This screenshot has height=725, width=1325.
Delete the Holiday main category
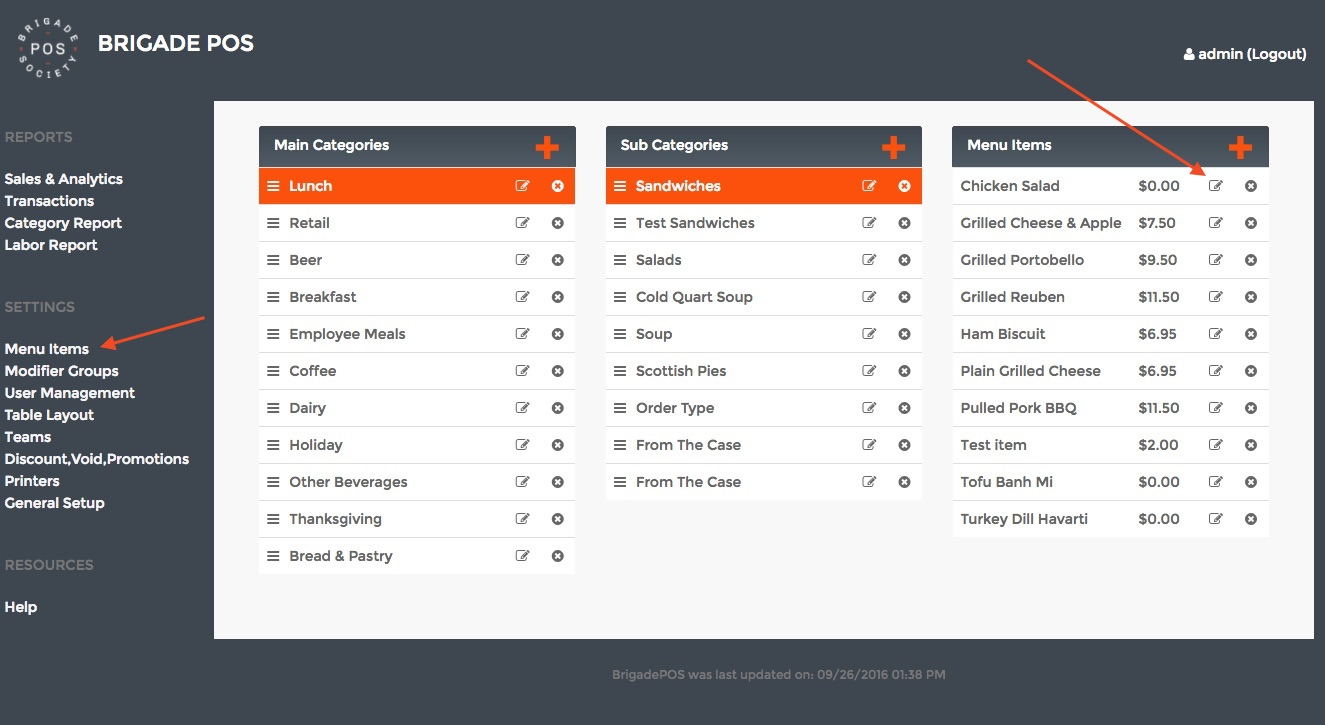click(x=558, y=445)
